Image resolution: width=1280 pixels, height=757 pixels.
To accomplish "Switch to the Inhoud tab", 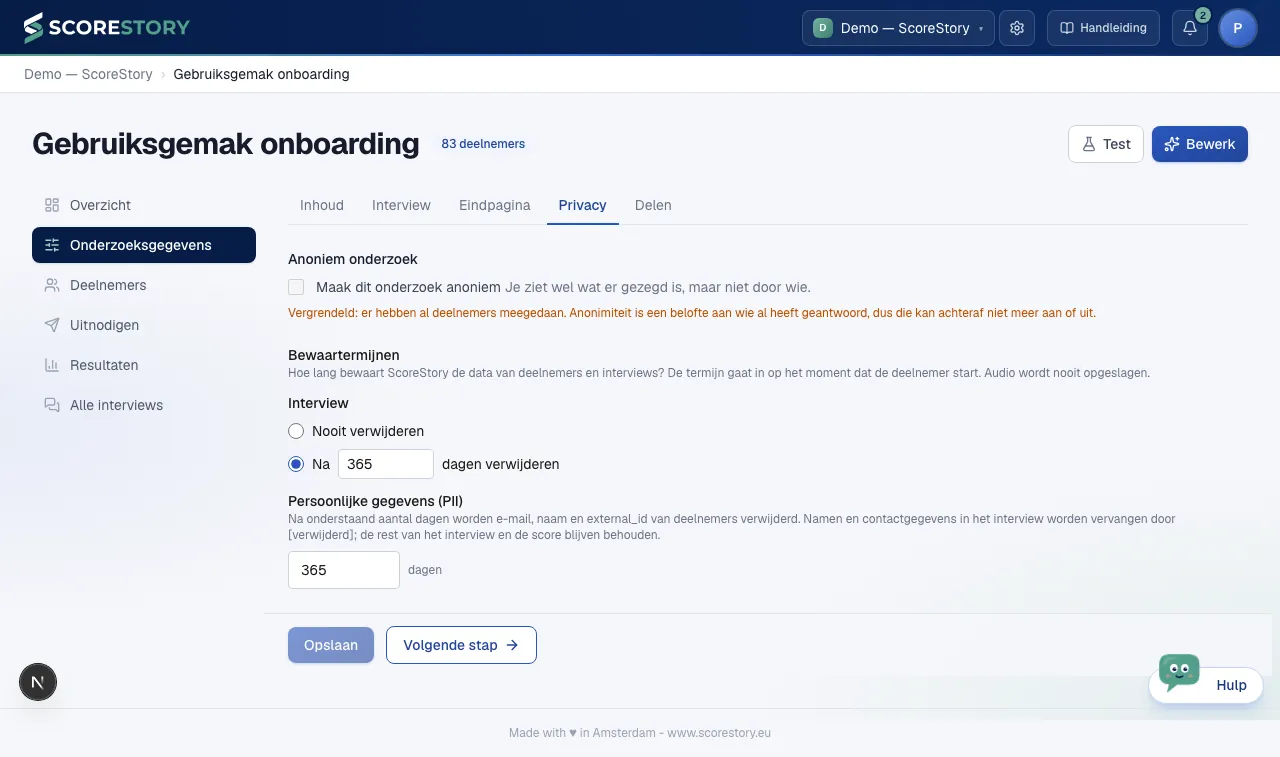I will (x=322, y=205).
